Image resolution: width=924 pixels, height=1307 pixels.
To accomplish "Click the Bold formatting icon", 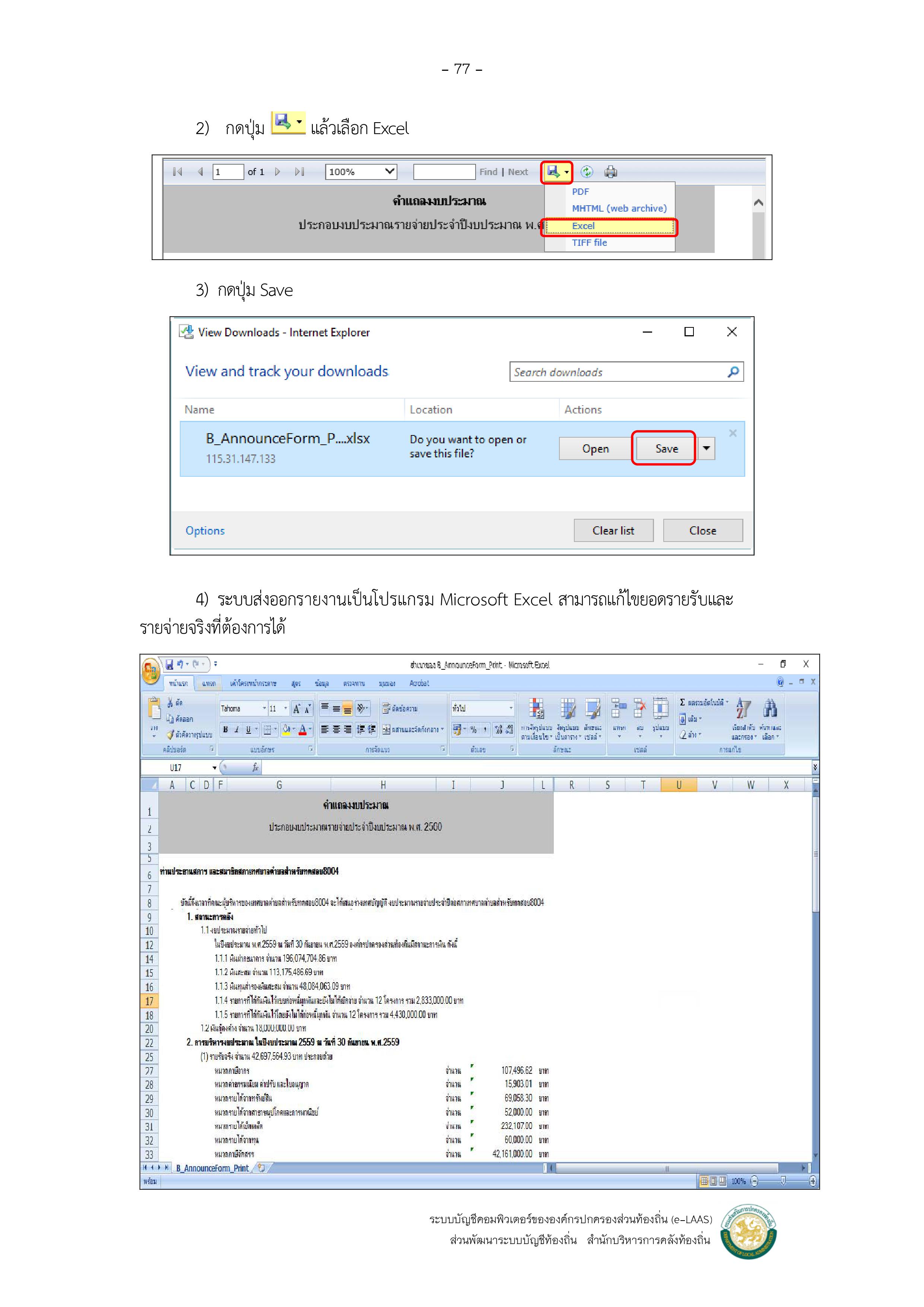I will click(x=225, y=729).
